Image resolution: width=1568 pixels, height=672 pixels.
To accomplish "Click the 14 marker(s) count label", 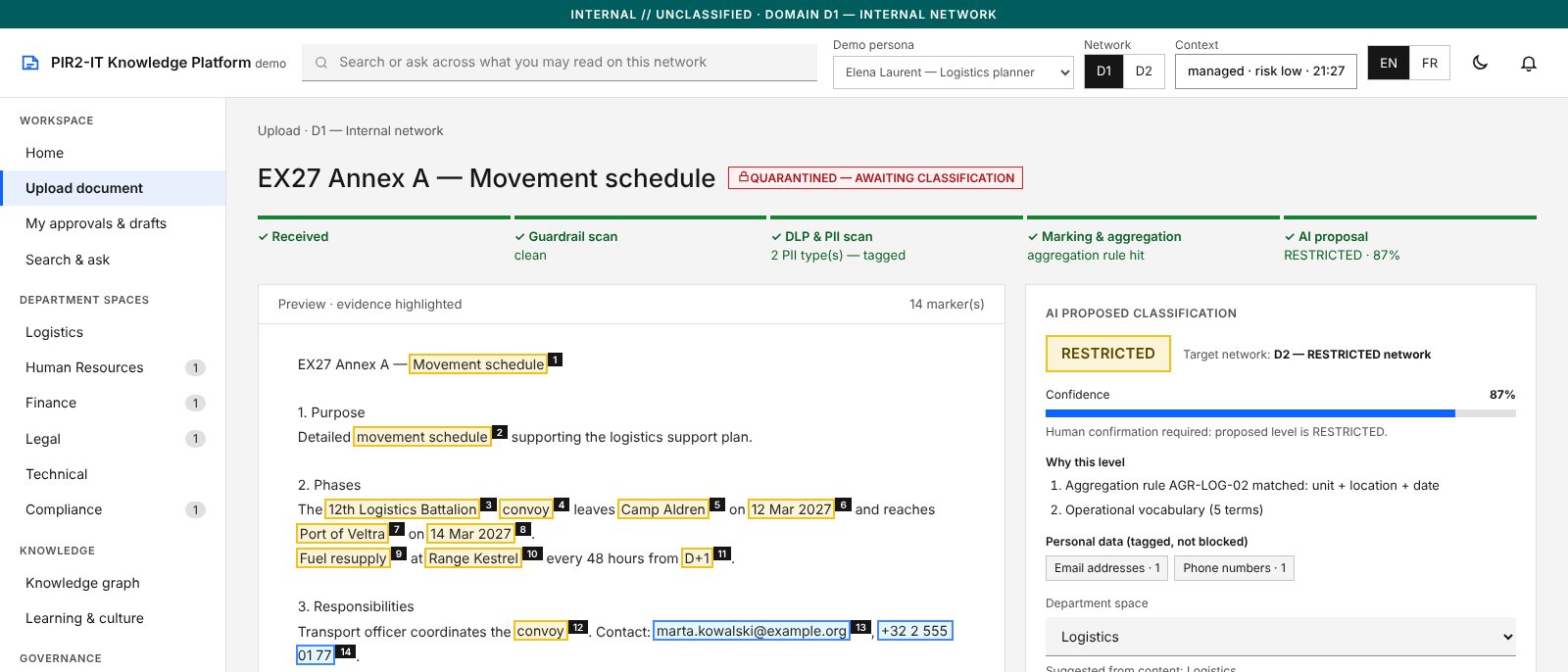I will click(947, 305).
